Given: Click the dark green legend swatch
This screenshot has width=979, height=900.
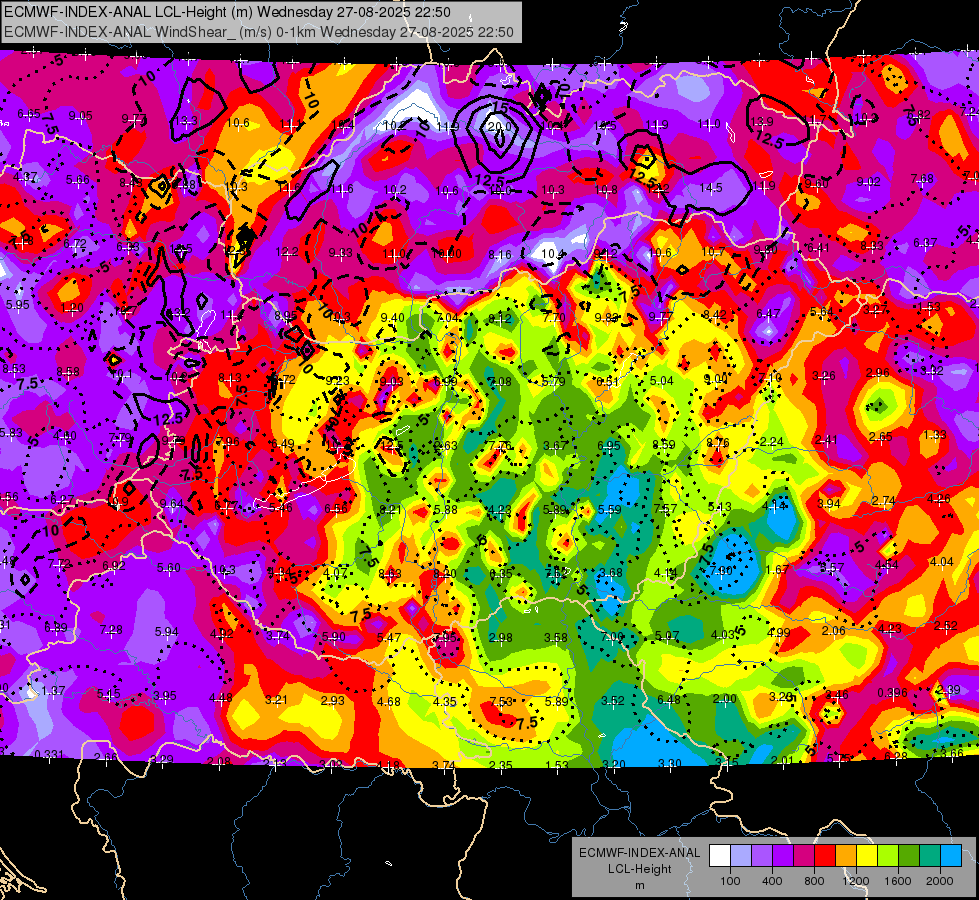Looking at the screenshot, I should (908, 856).
